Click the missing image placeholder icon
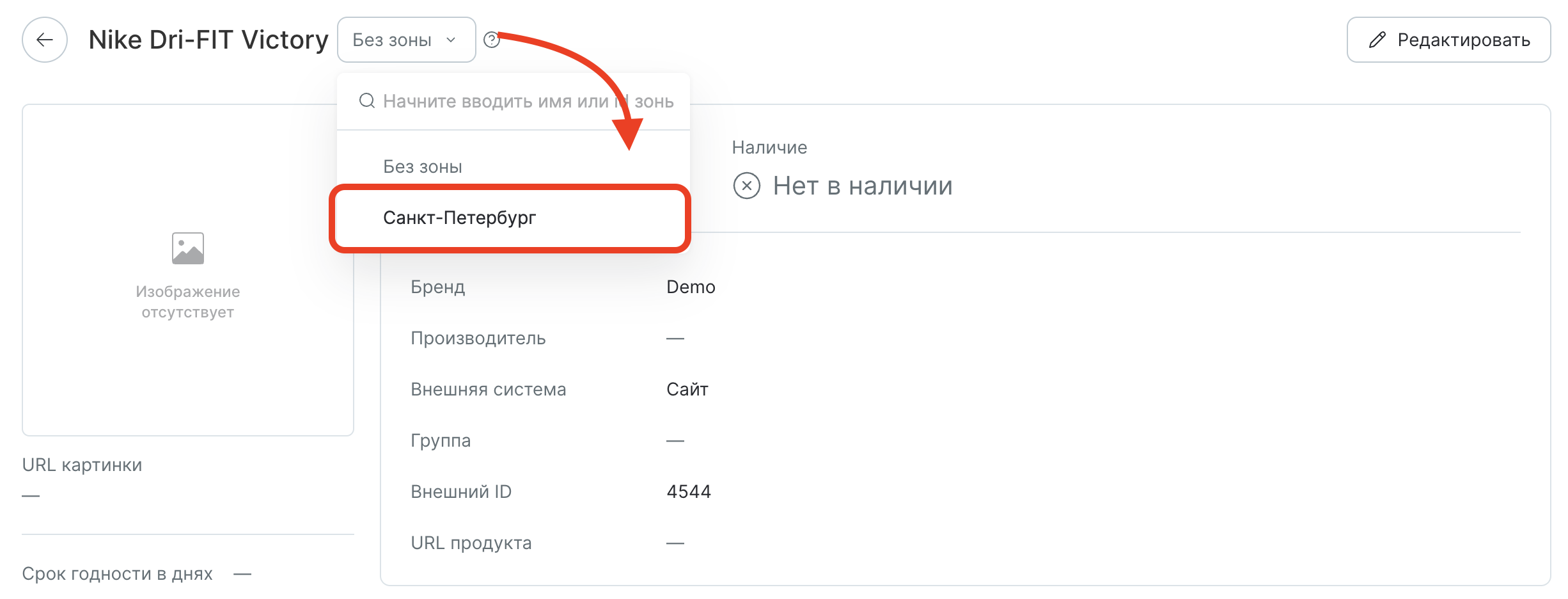This screenshot has height=599, width=1568. [188, 248]
